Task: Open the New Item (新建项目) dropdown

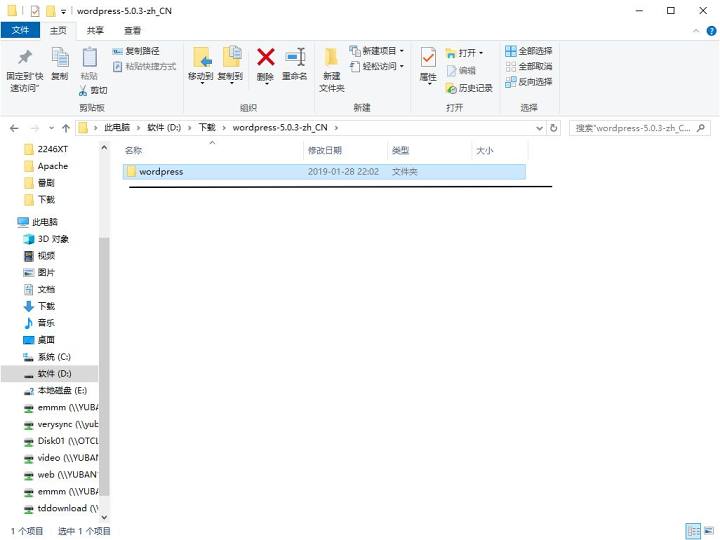Action: [377, 51]
